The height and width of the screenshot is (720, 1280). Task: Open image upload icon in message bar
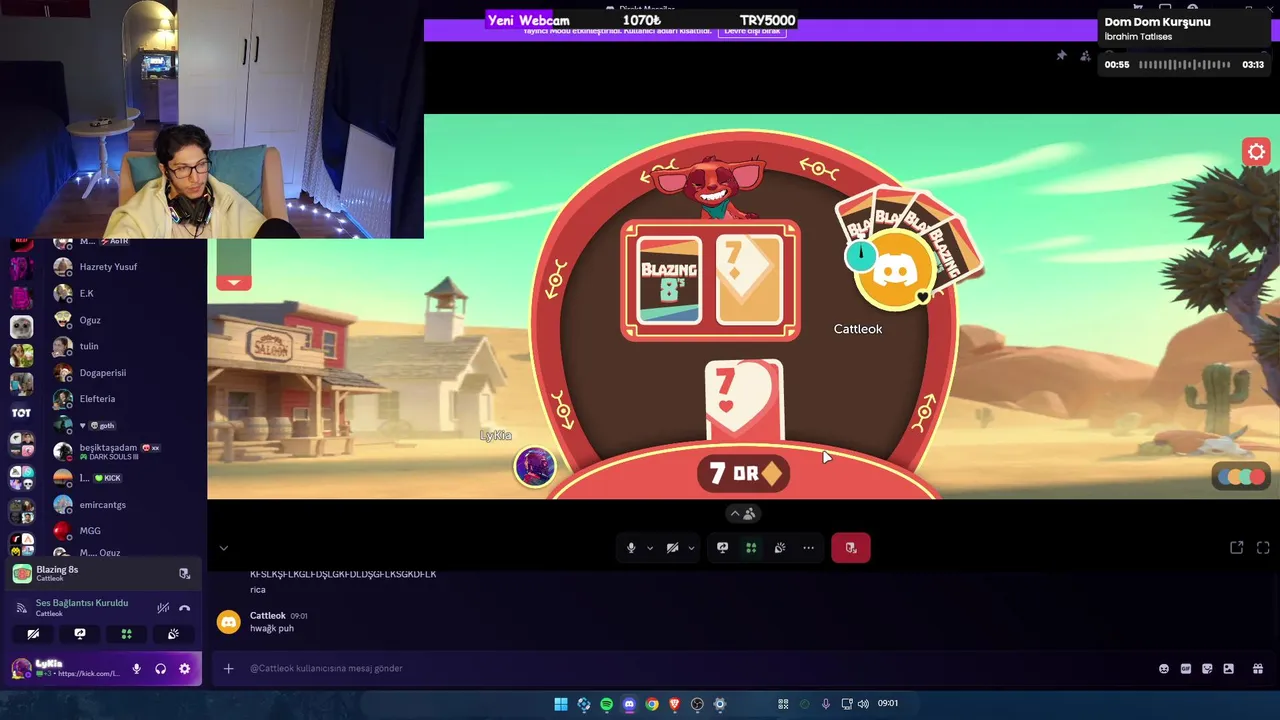[1229, 669]
